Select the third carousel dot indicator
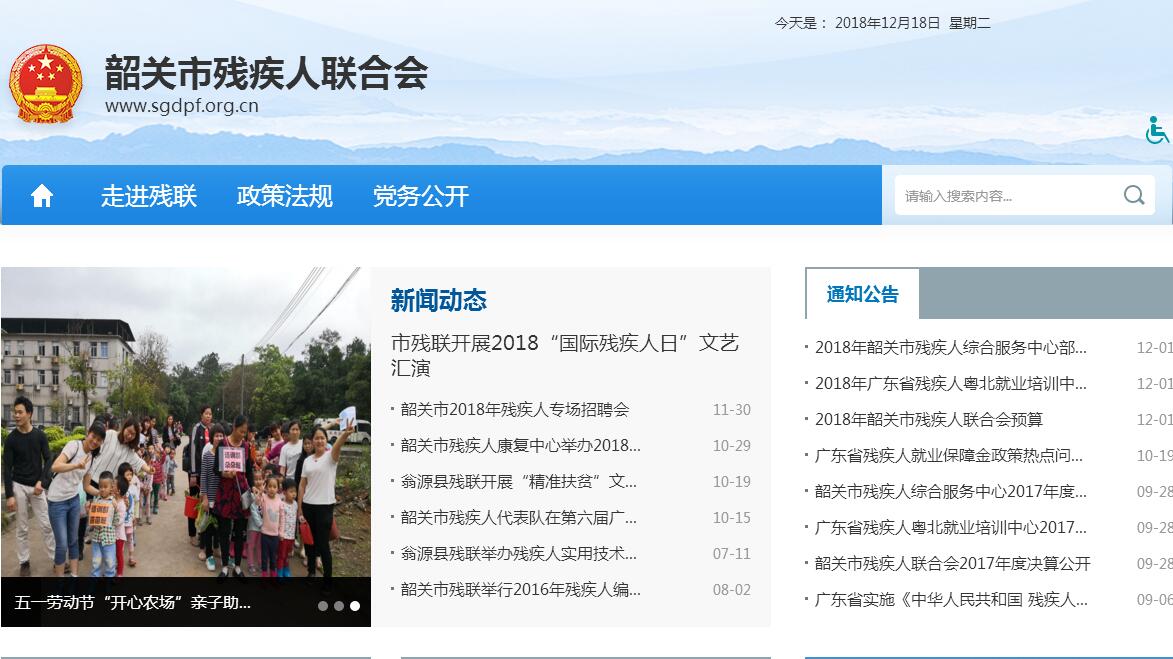 click(x=355, y=605)
